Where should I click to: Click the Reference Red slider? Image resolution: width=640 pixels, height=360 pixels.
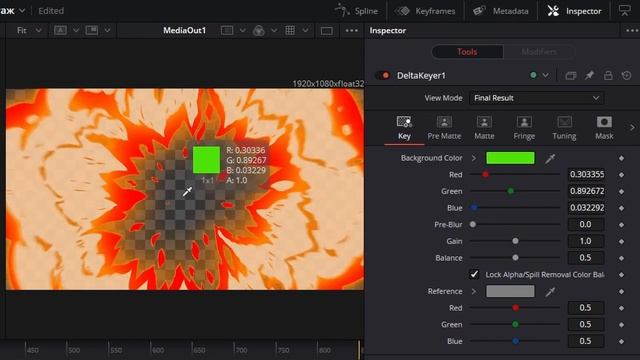pyautogui.click(x=515, y=308)
